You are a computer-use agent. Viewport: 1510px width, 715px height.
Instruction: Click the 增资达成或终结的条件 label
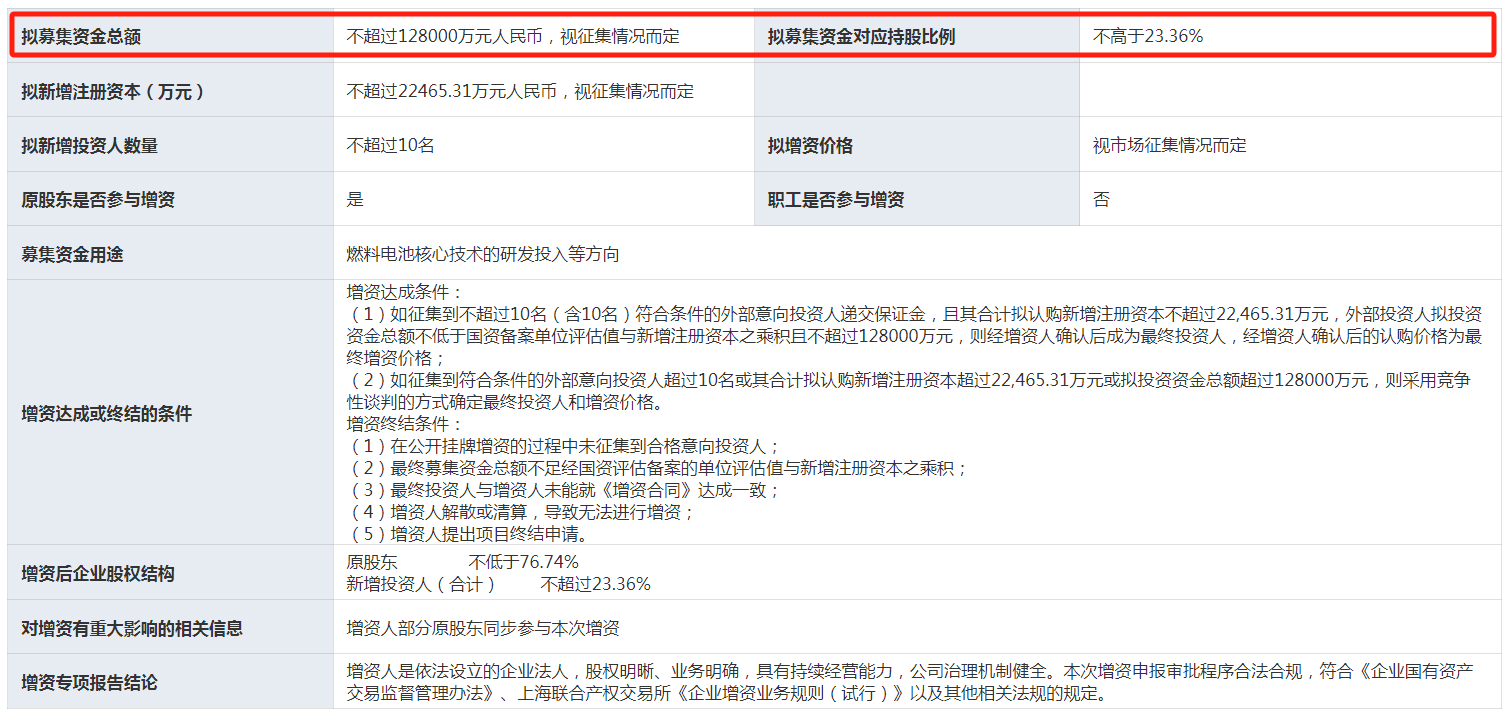107,413
